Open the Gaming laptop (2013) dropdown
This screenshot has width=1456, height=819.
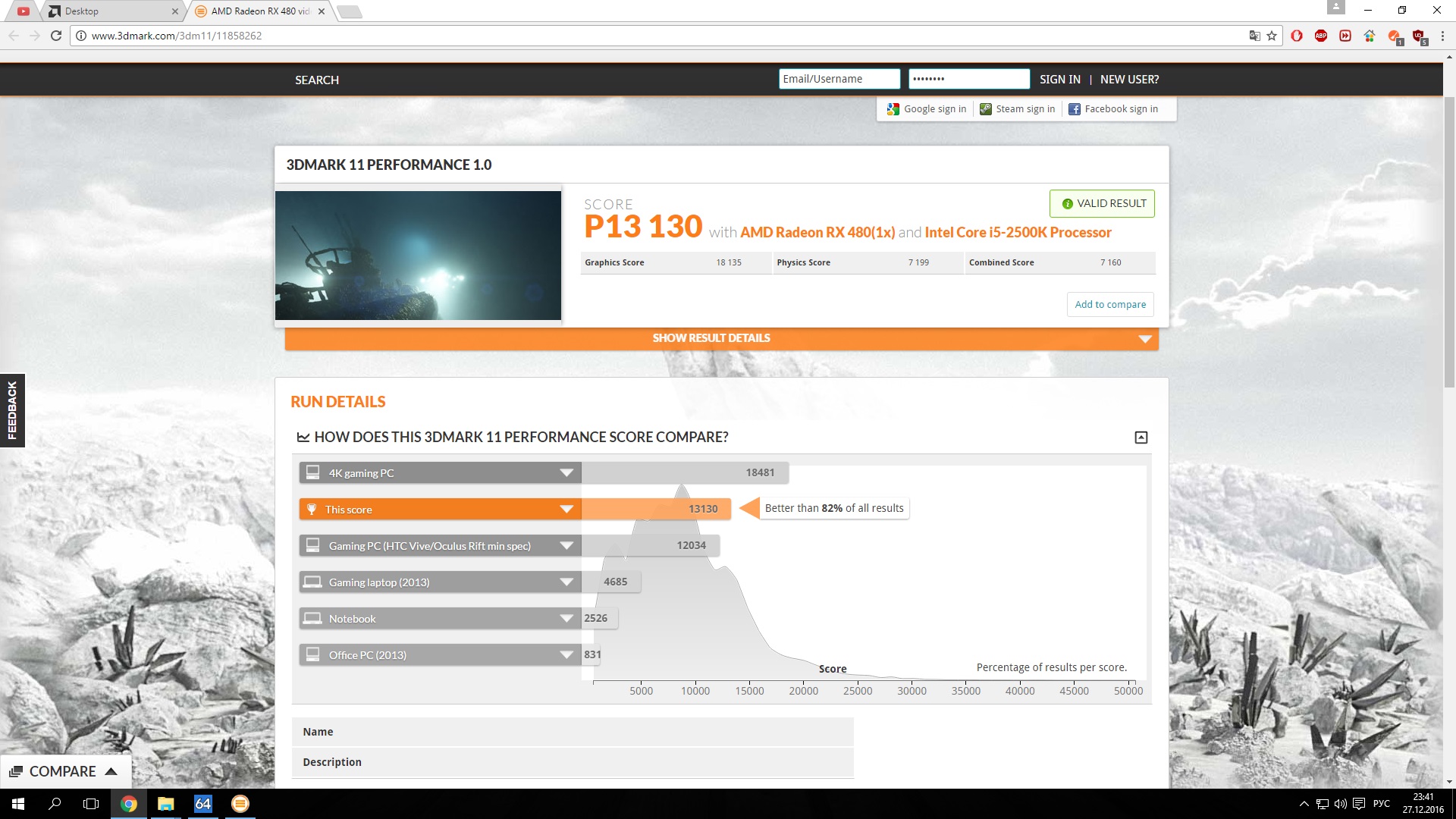click(566, 582)
